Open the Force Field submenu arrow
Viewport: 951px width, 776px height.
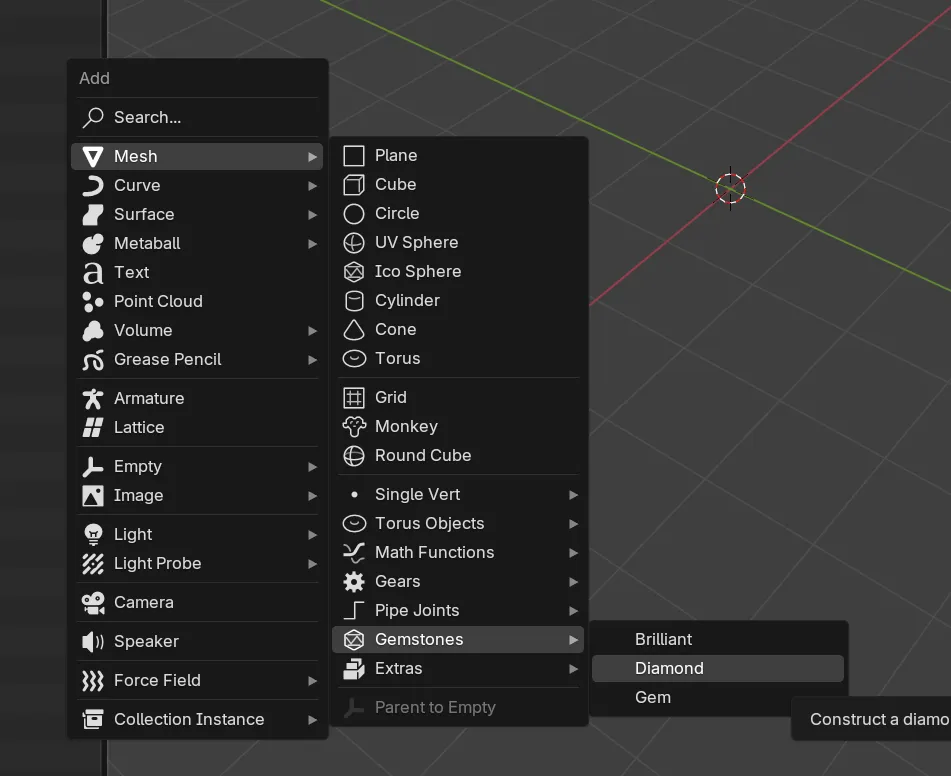pos(312,681)
